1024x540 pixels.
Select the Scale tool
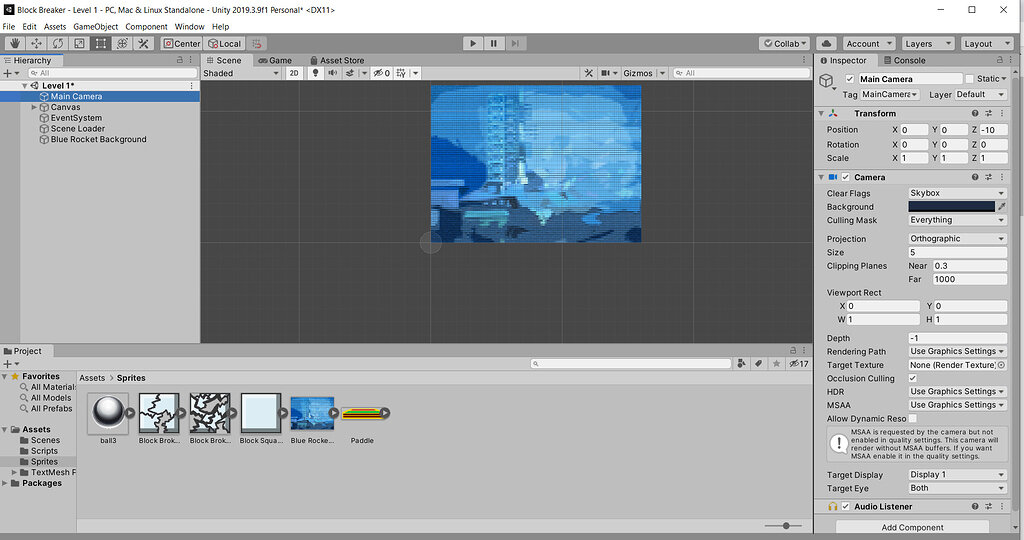coord(79,43)
